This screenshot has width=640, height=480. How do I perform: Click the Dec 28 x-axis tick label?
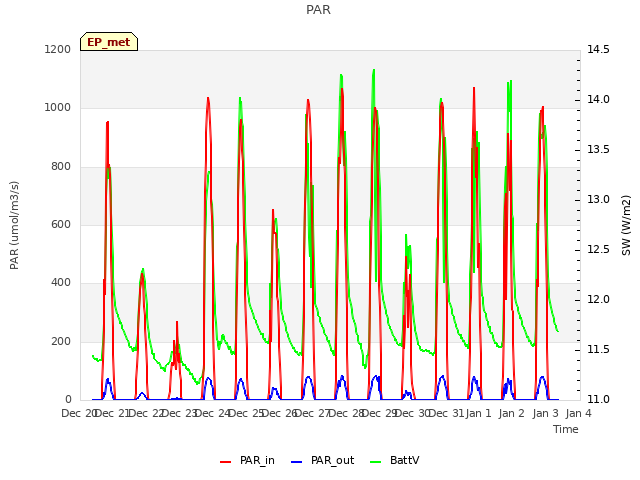pyautogui.click(x=347, y=413)
